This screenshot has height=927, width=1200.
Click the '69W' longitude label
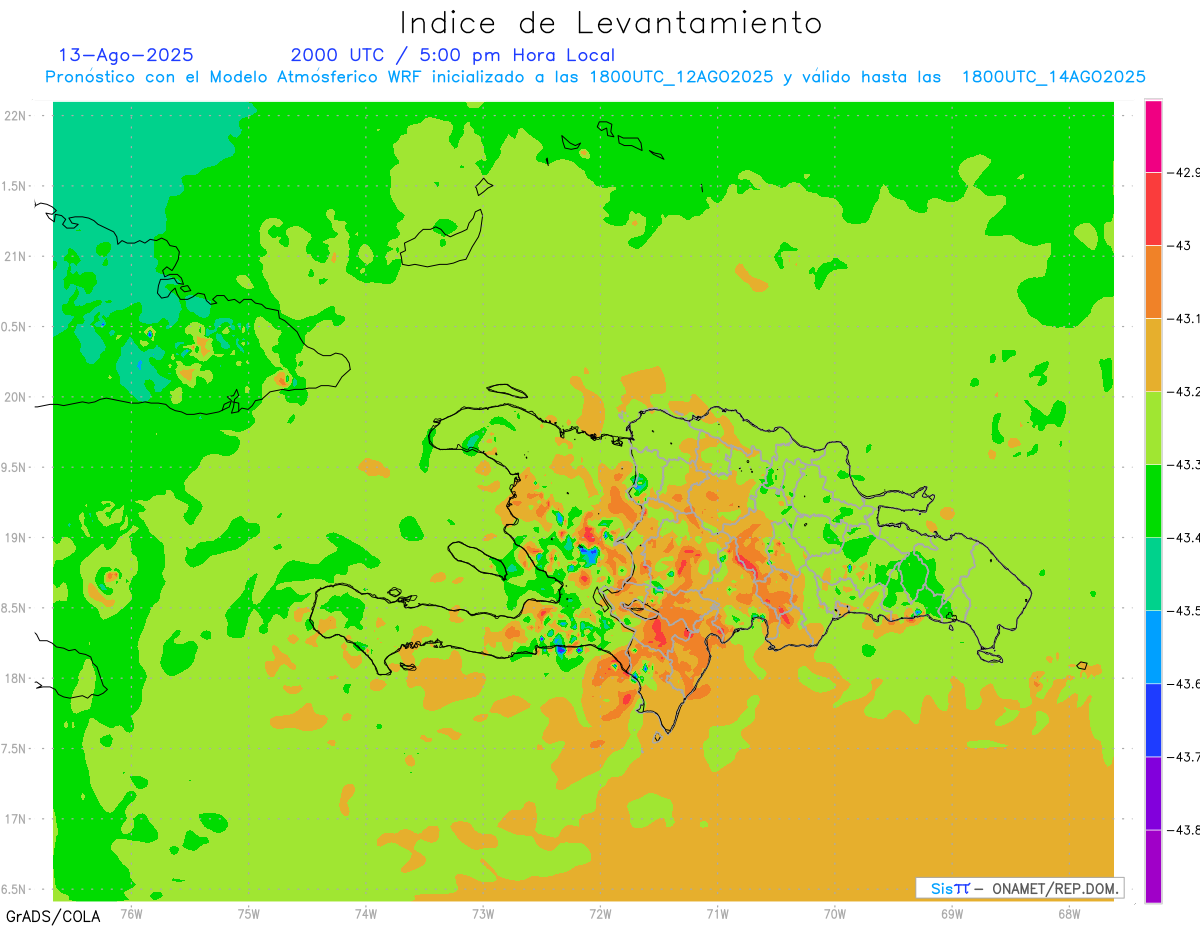[951, 913]
